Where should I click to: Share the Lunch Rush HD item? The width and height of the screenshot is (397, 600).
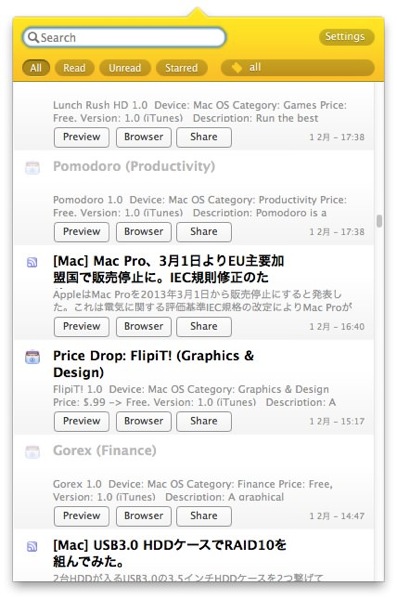pyautogui.click(x=204, y=137)
